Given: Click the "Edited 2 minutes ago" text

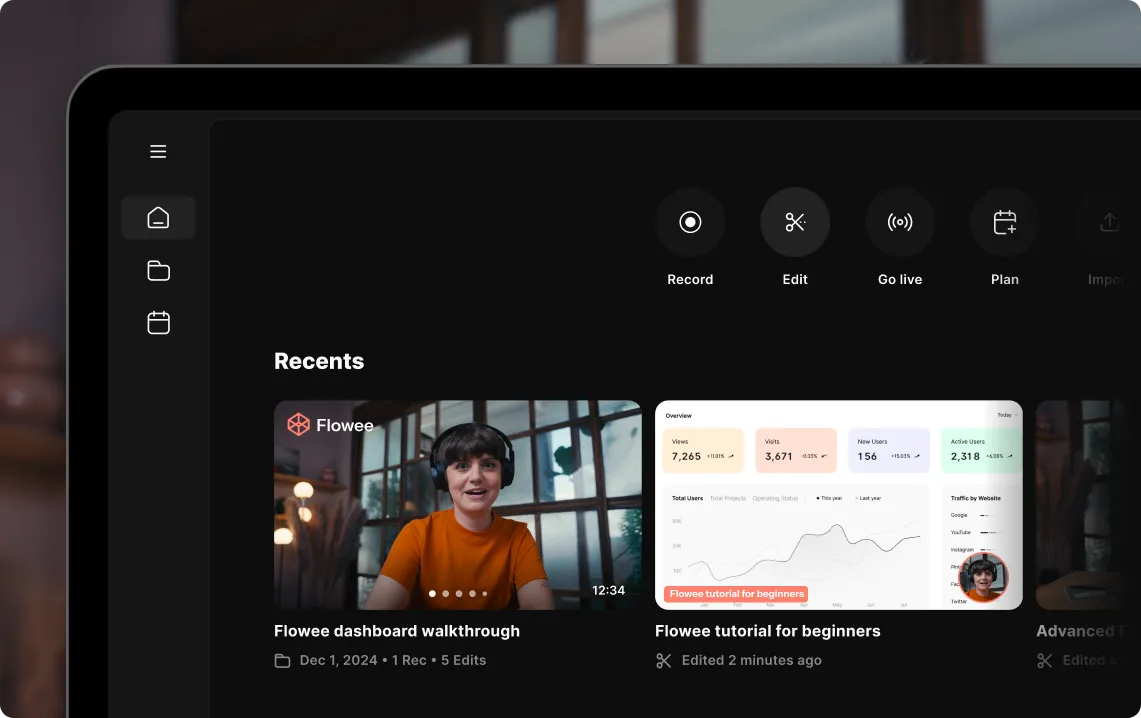Looking at the screenshot, I should click(752, 661).
